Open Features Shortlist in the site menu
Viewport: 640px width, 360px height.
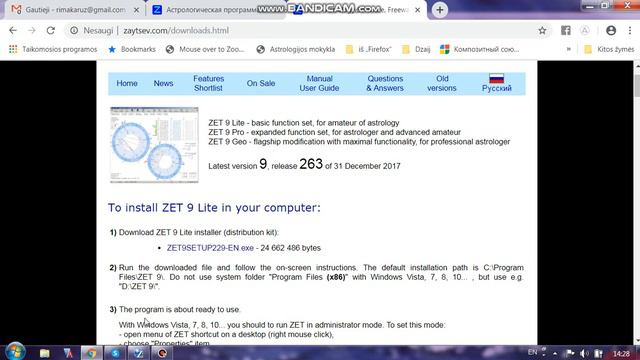[209, 83]
